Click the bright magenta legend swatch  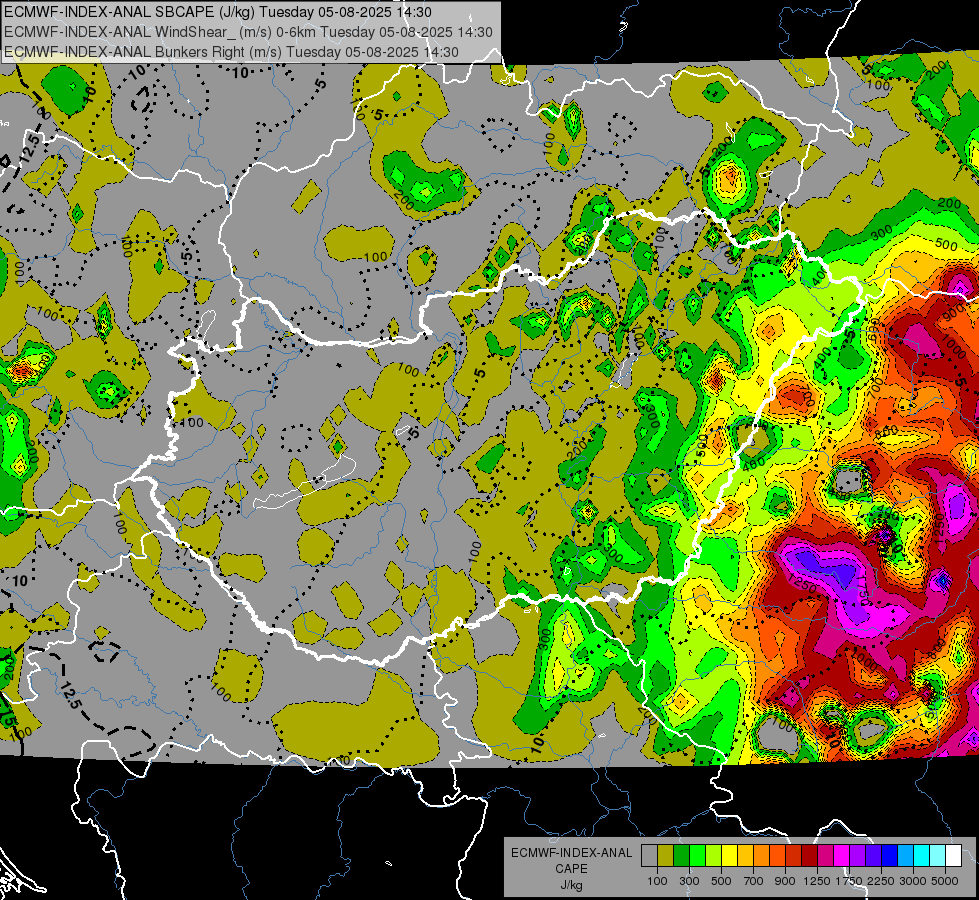point(842,855)
